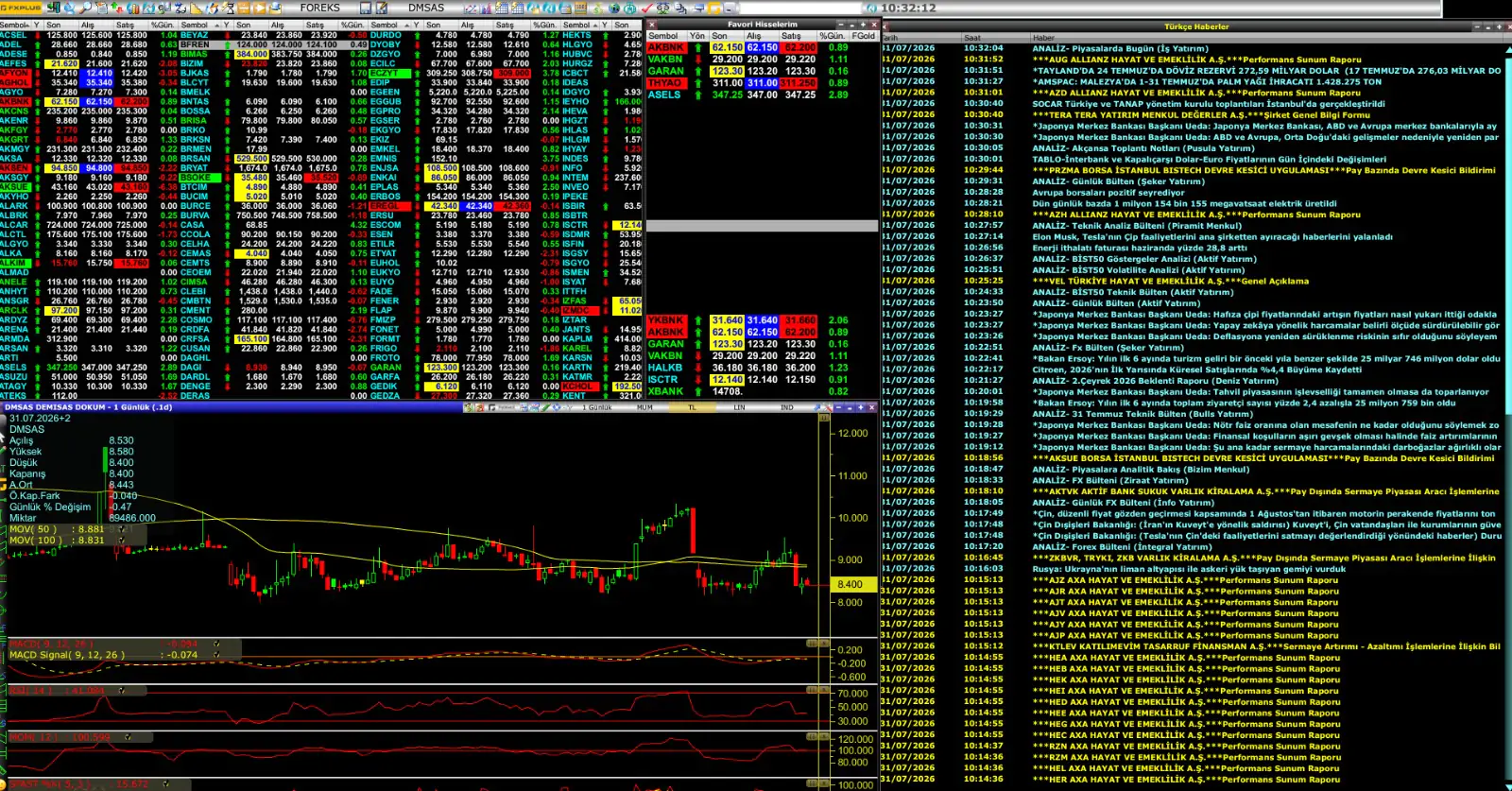Select the TL currency tab on chart

pyautogui.click(x=692, y=407)
